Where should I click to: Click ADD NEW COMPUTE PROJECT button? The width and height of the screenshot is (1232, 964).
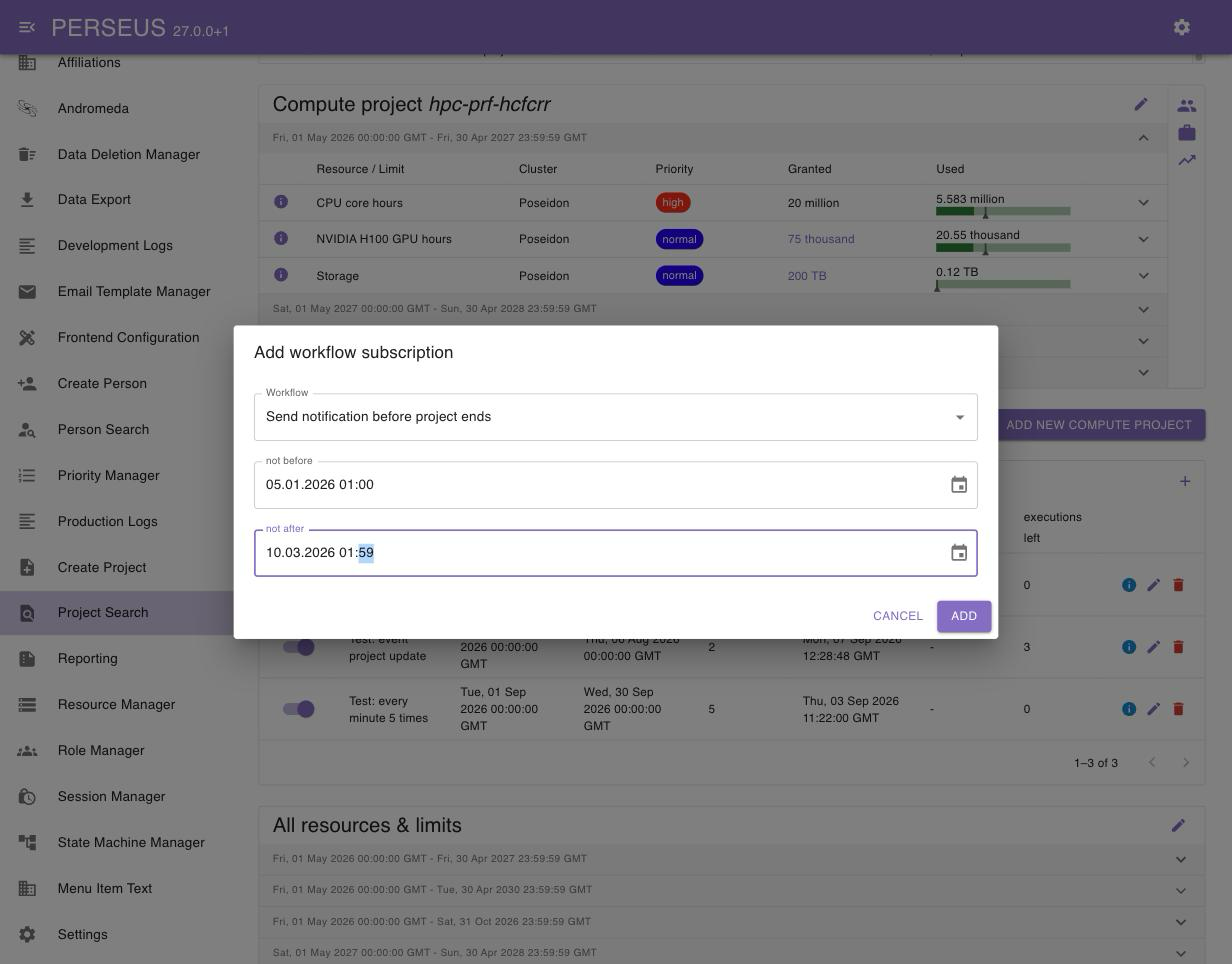coord(1099,425)
